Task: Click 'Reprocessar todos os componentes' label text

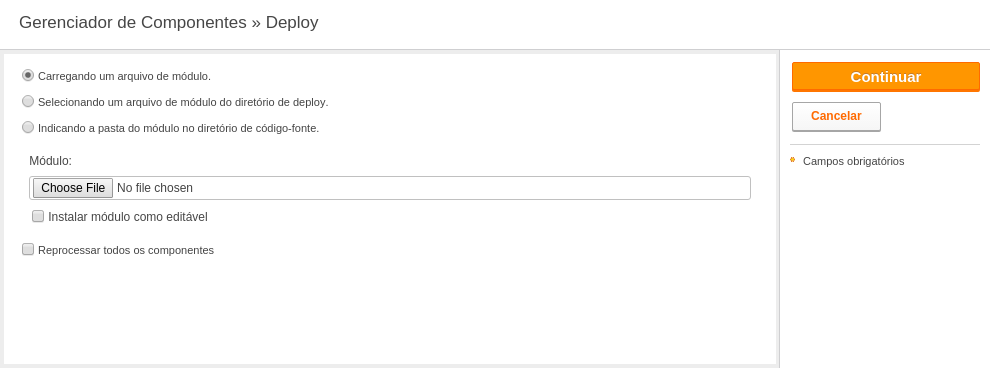Action: (126, 250)
